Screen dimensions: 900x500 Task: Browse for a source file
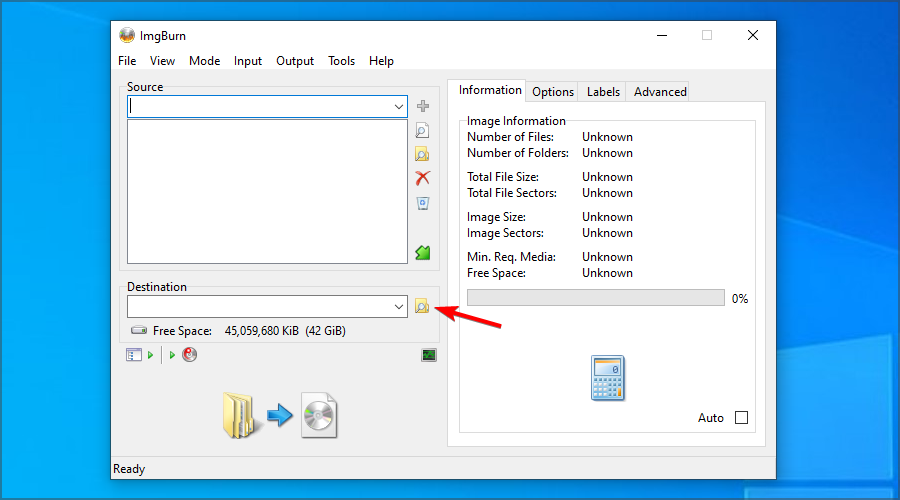pyautogui.click(x=423, y=130)
